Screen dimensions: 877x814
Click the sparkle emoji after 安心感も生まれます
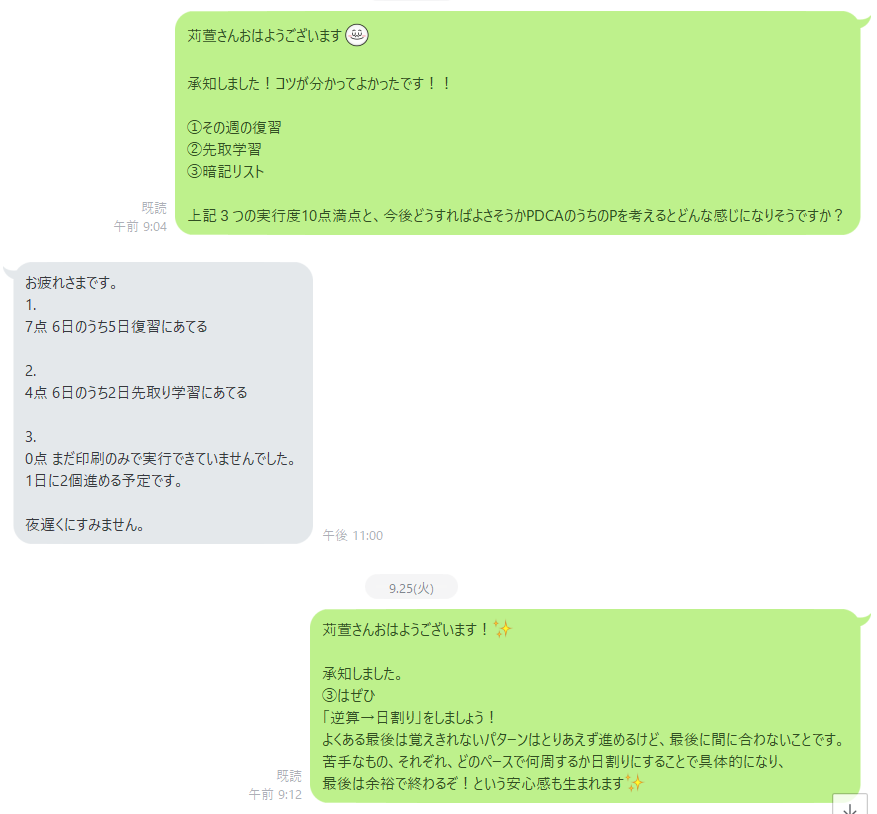634,783
